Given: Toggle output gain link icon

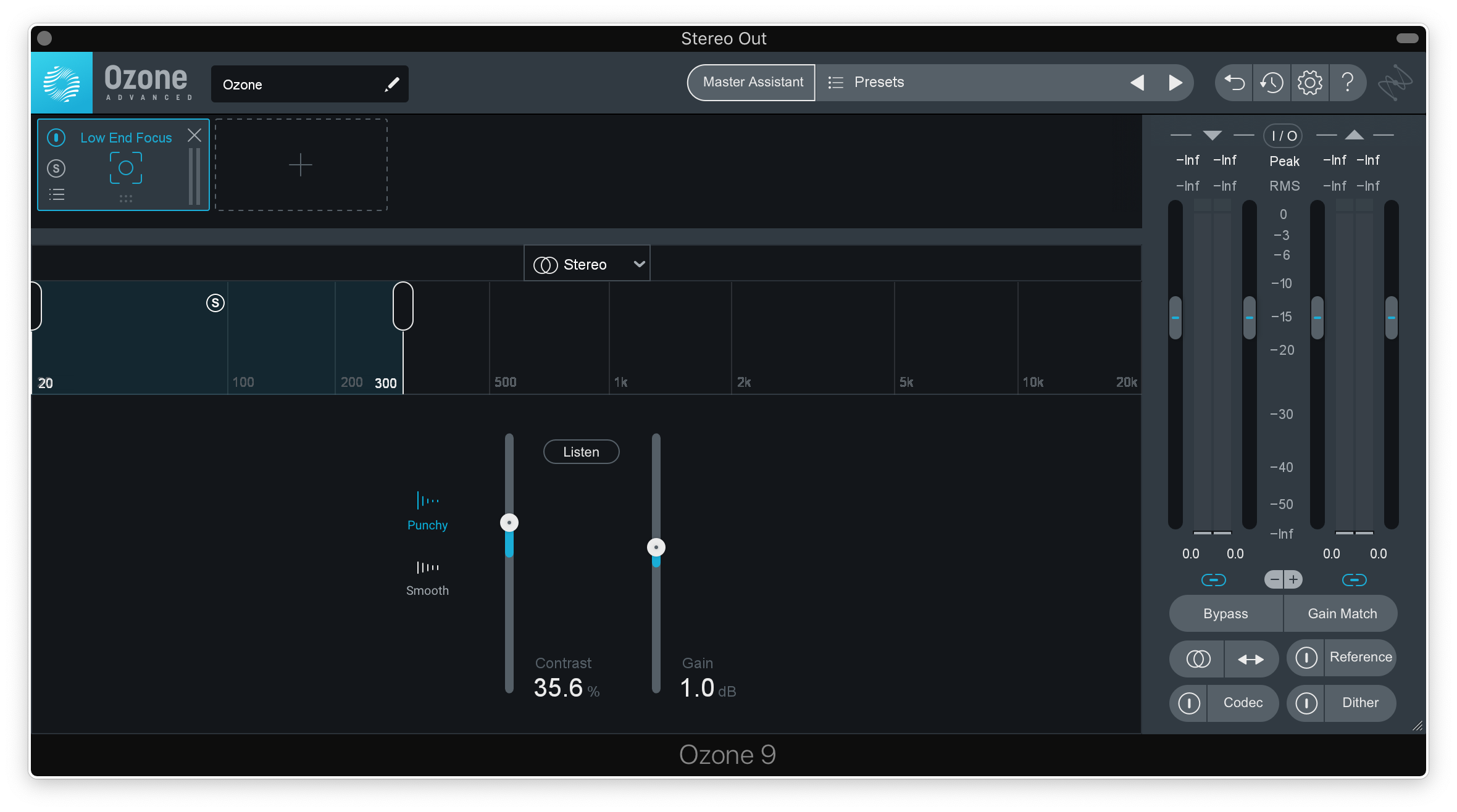Looking at the screenshot, I should [x=1355, y=580].
